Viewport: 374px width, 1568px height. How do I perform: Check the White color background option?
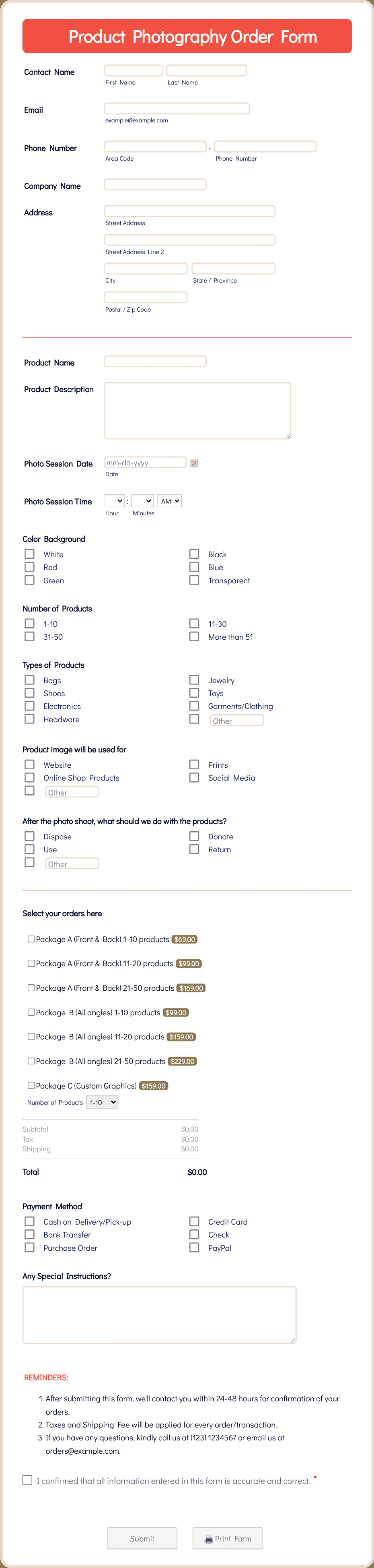point(29,554)
